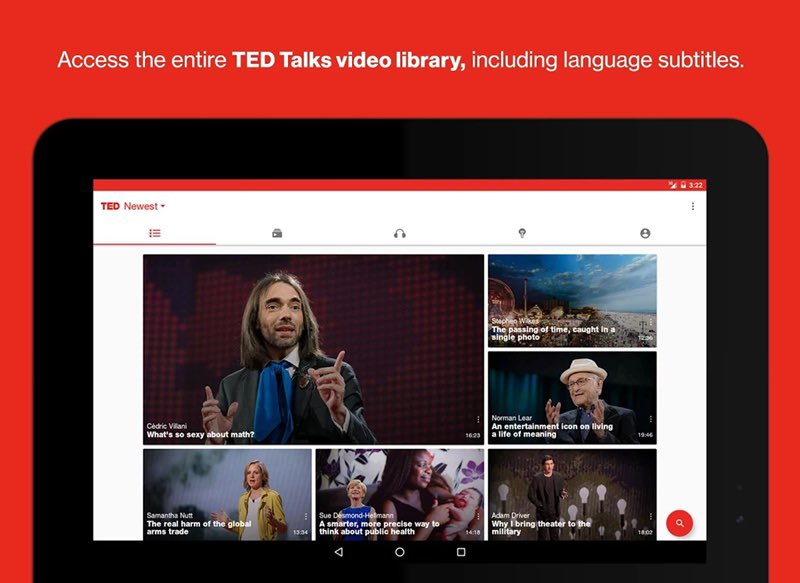Switch to the talks list tab
800x583 pixels.
[x=155, y=233]
